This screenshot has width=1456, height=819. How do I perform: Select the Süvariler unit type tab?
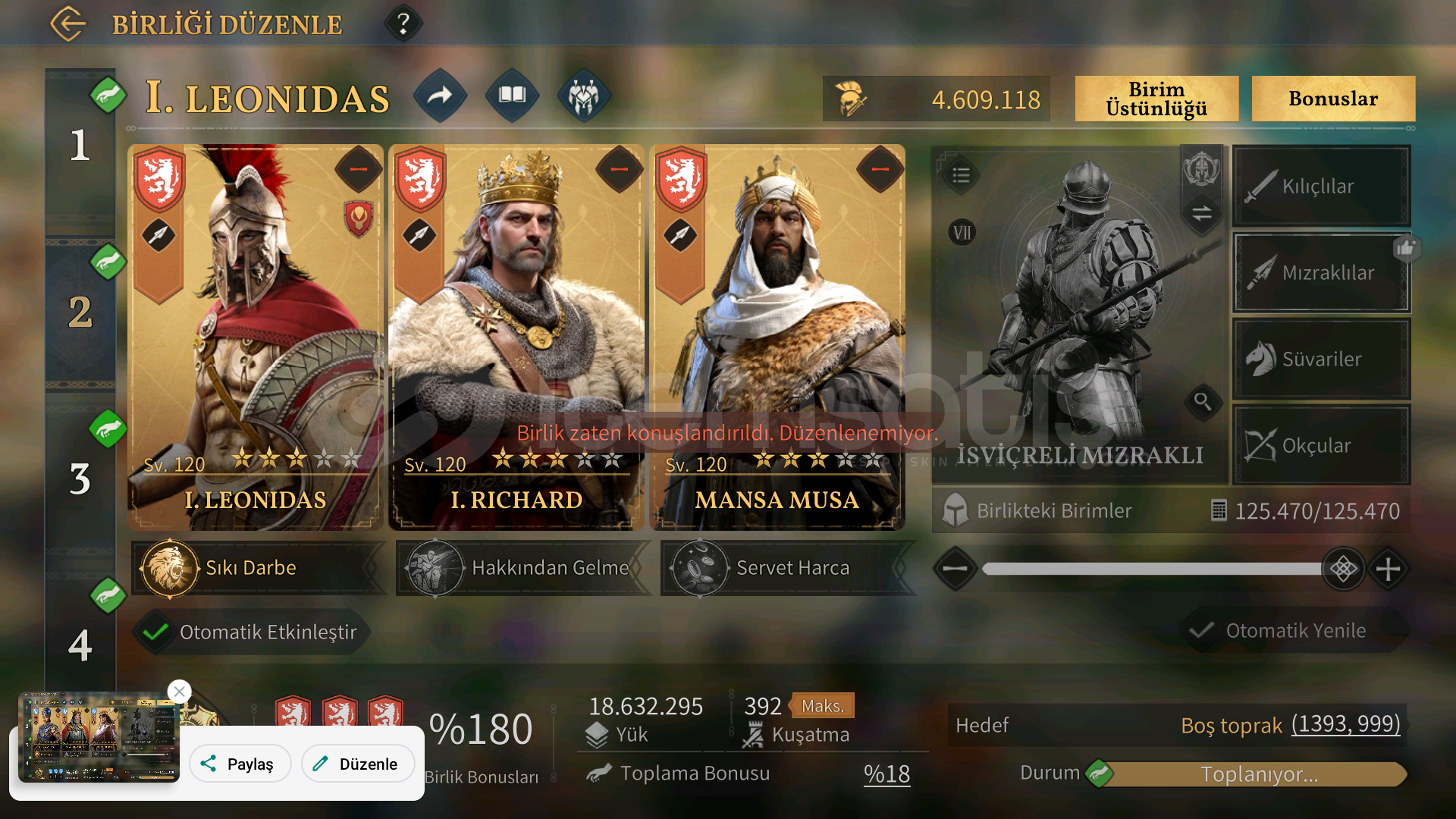point(1321,359)
